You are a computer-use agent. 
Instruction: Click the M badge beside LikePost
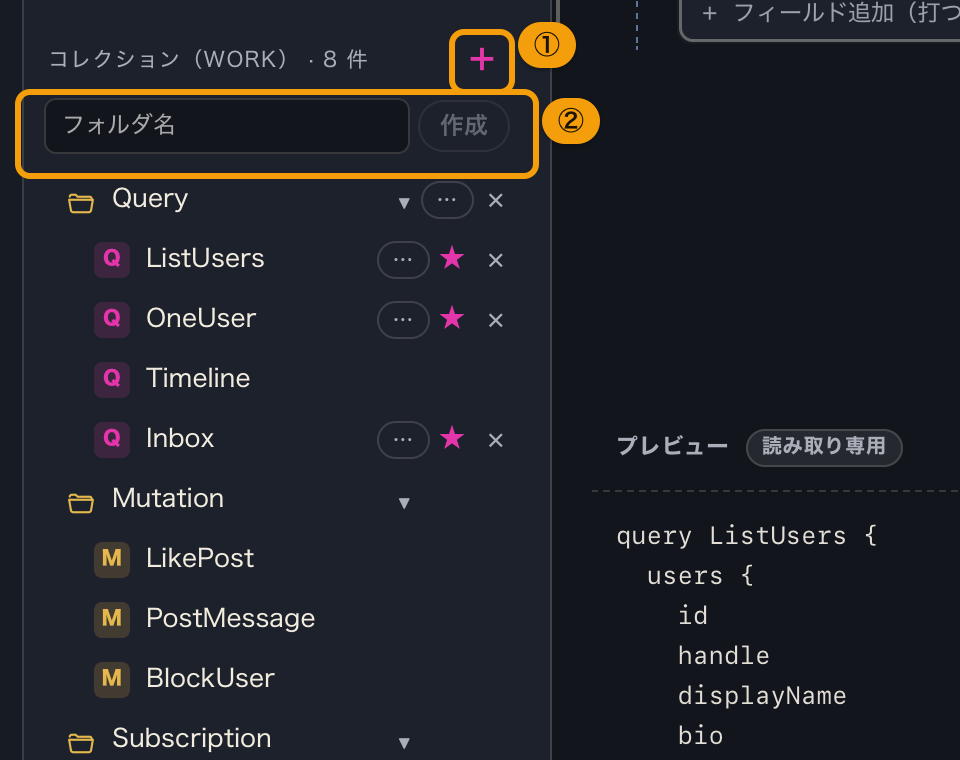111,559
